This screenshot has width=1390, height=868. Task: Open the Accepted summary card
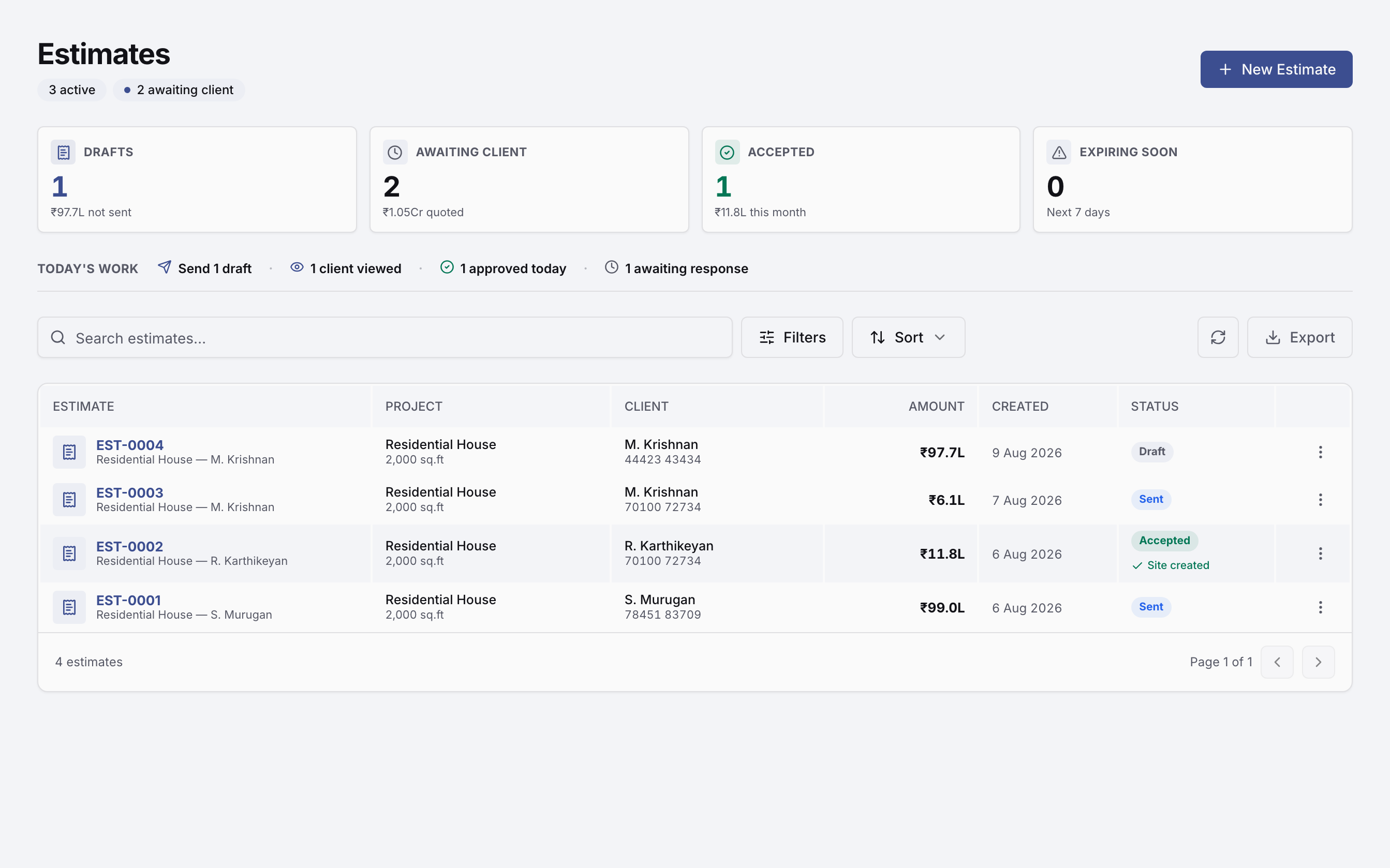coord(861,179)
